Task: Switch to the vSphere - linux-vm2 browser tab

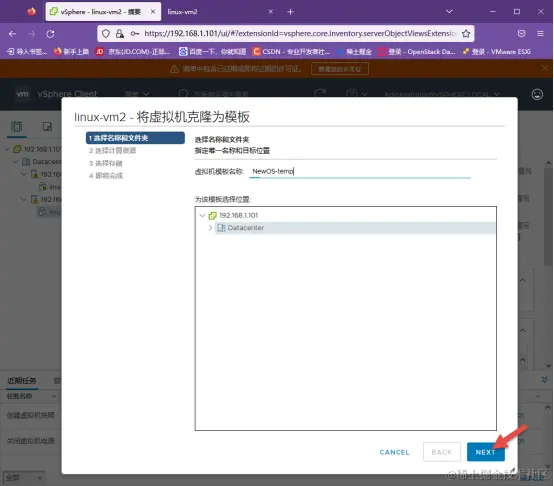Action: [x=100, y=12]
